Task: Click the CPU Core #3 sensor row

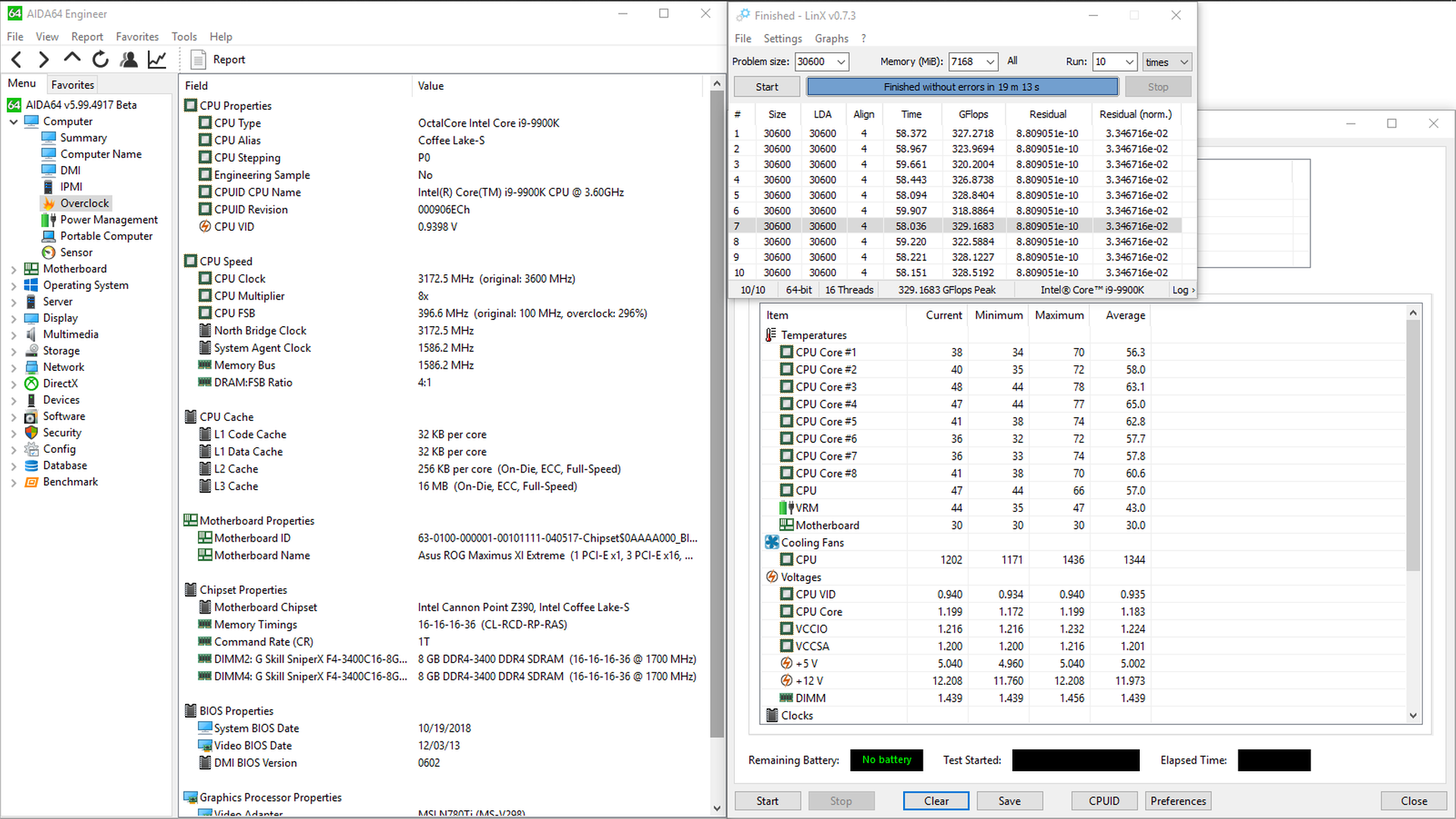Action: coord(955,387)
